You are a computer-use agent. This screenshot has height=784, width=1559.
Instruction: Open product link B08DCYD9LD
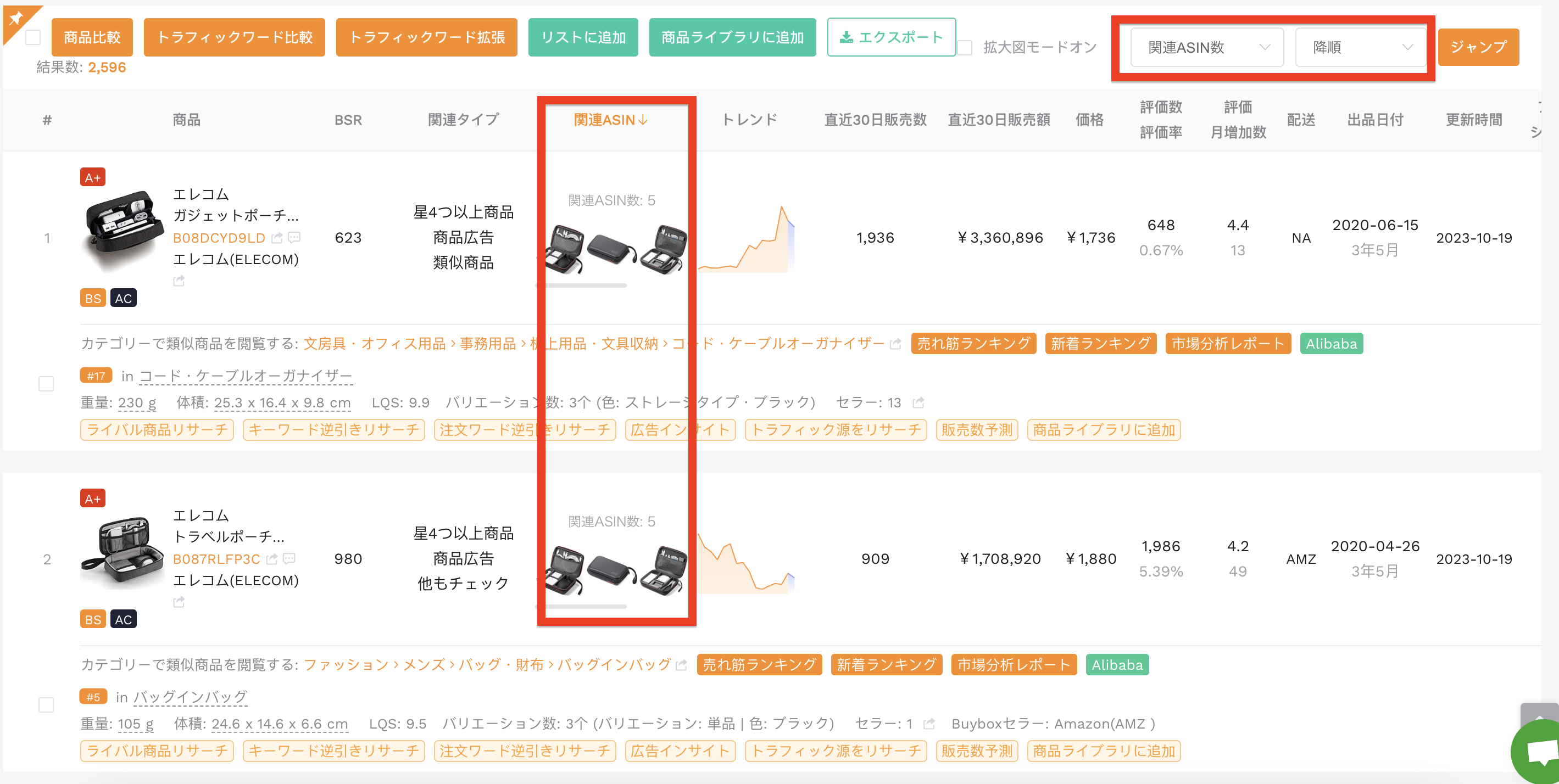[219, 238]
